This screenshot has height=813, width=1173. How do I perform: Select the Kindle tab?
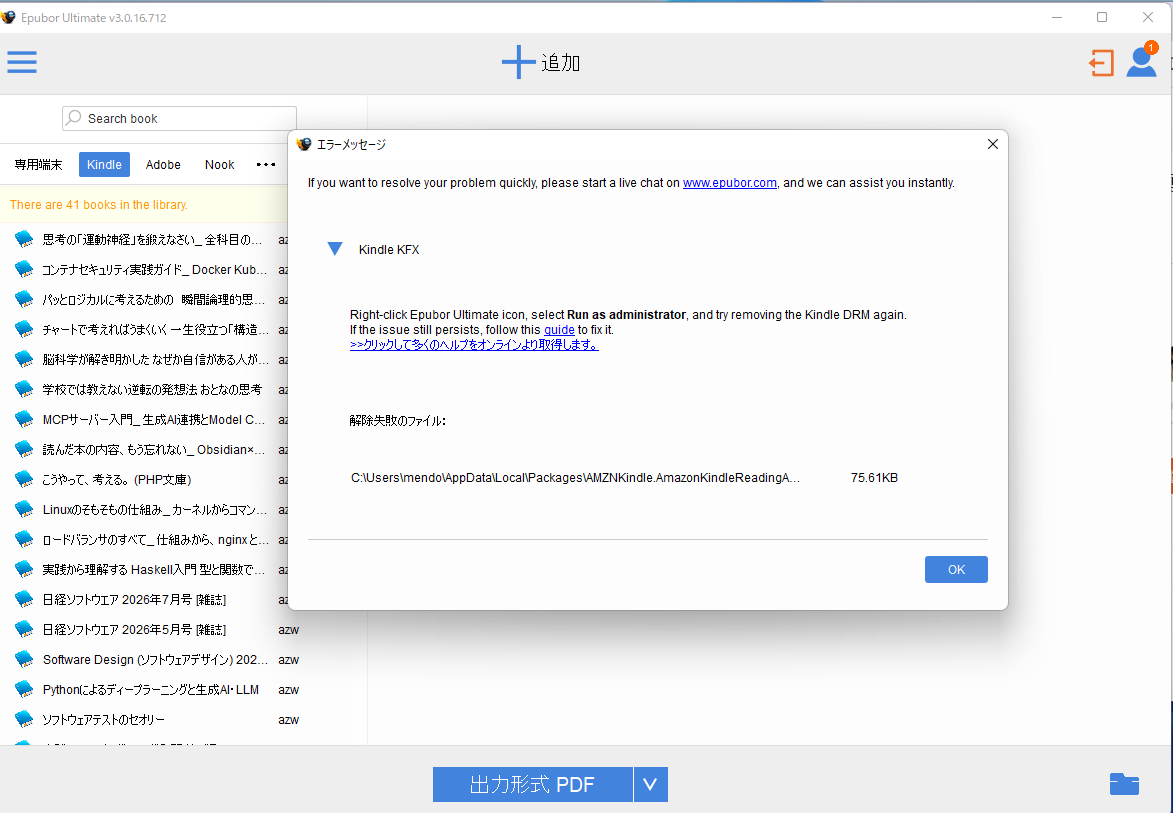(104, 165)
